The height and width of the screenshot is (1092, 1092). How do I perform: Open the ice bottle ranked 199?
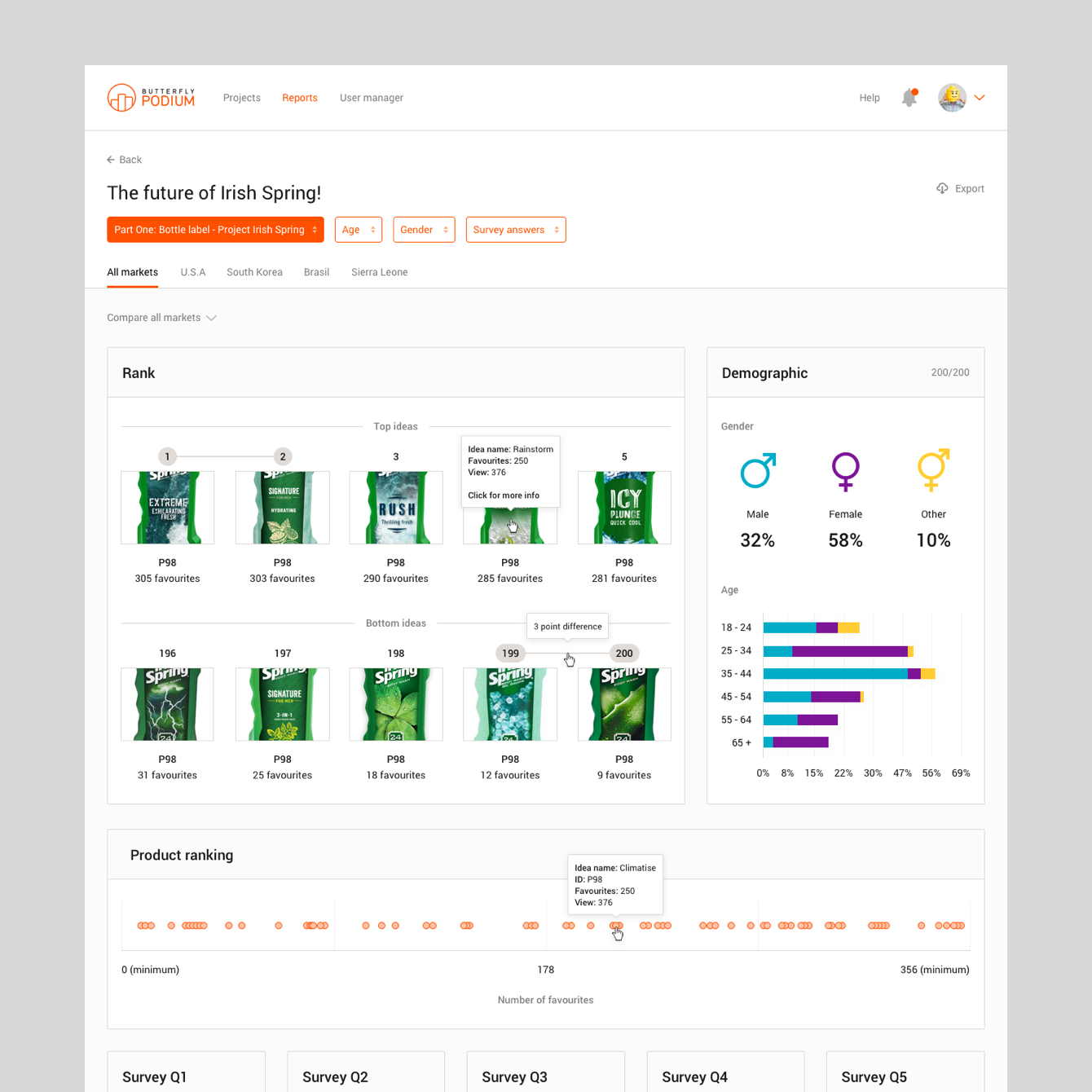[510, 704]
